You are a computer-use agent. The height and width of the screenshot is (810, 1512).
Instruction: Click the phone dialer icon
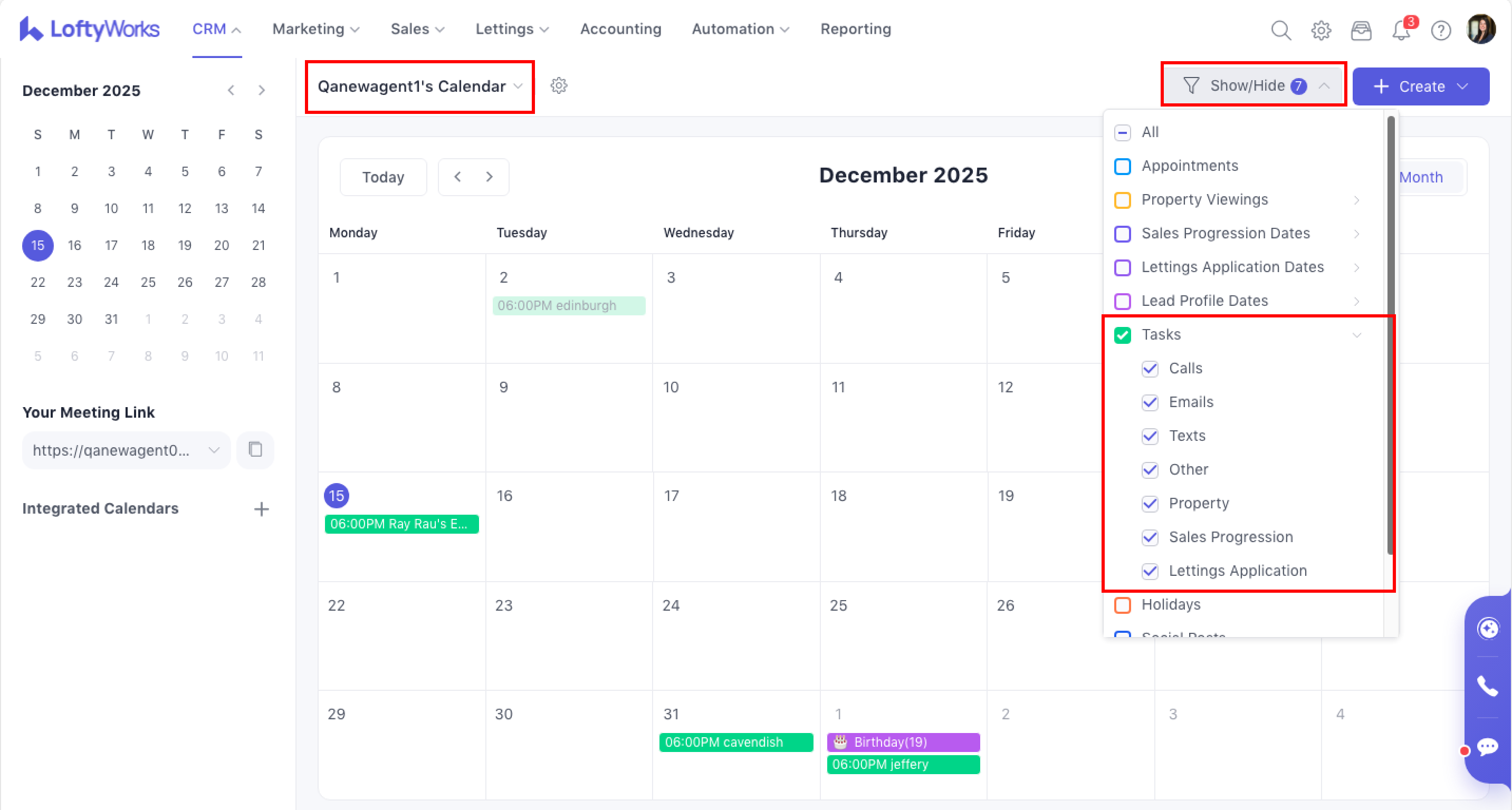(x=1487, y=685)
